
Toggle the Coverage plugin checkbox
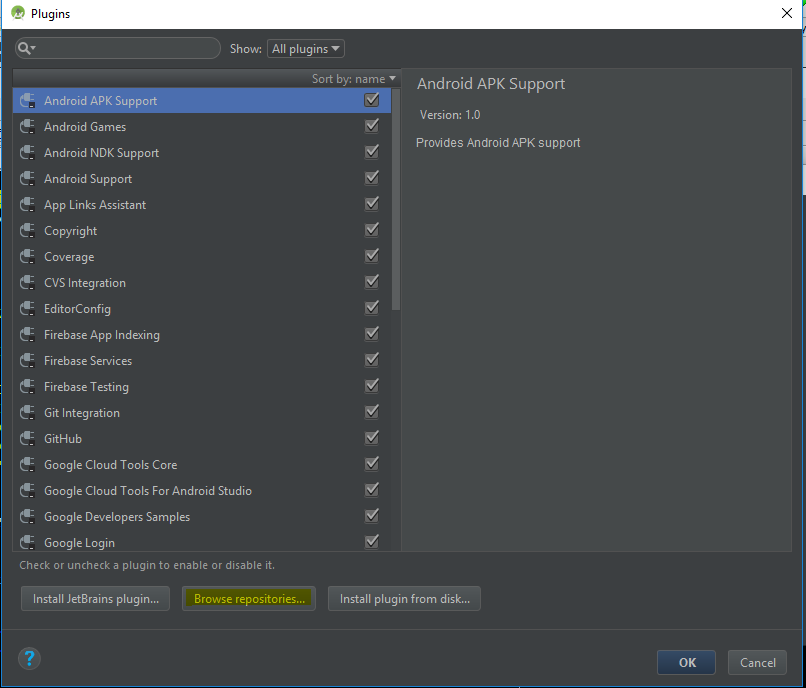[372, 256]
